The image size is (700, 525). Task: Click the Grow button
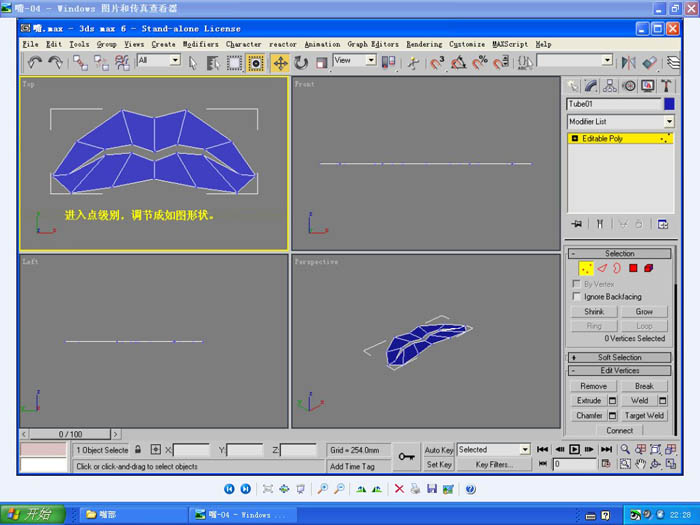[644, 312]
